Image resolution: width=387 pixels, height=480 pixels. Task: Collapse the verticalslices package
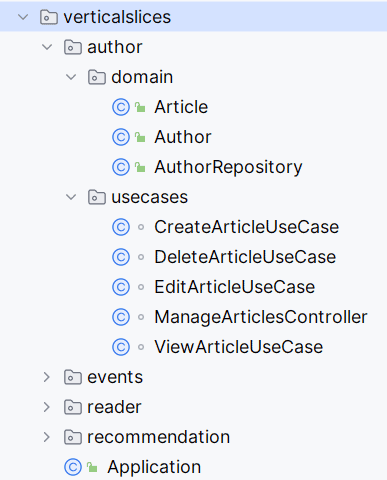[x=23, y=17]
